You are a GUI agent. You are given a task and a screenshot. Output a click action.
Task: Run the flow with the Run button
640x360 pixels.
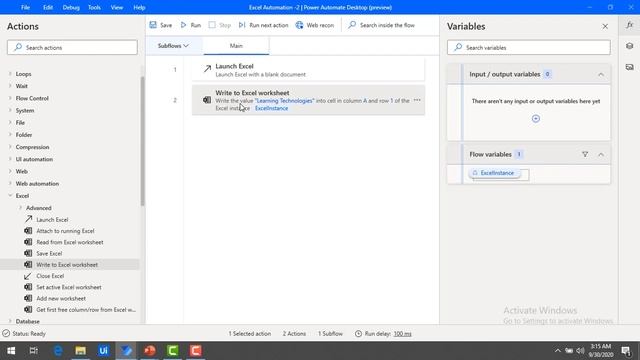click(191, 25)
